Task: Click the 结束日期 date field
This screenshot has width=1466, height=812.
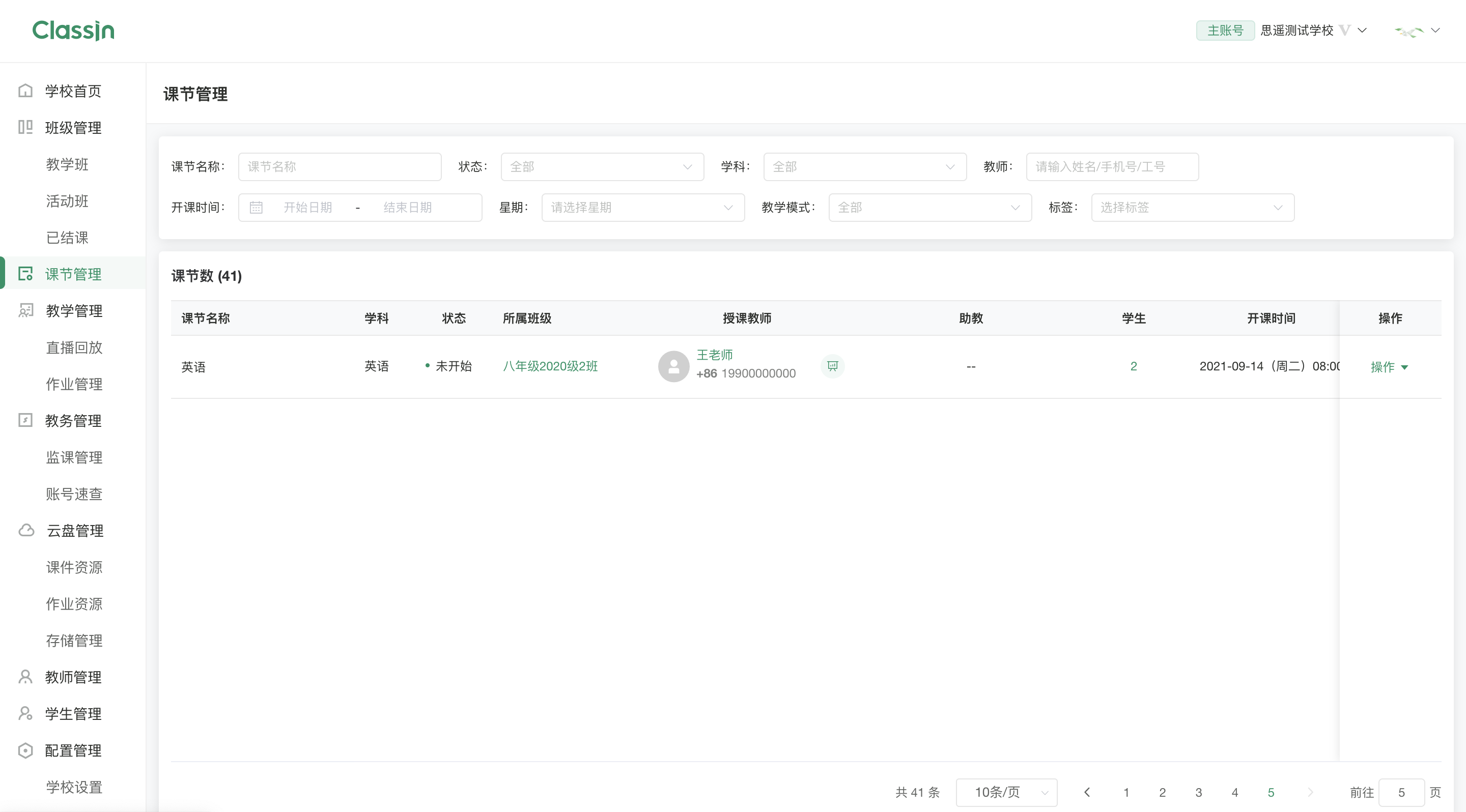Action: click(407, 208)
